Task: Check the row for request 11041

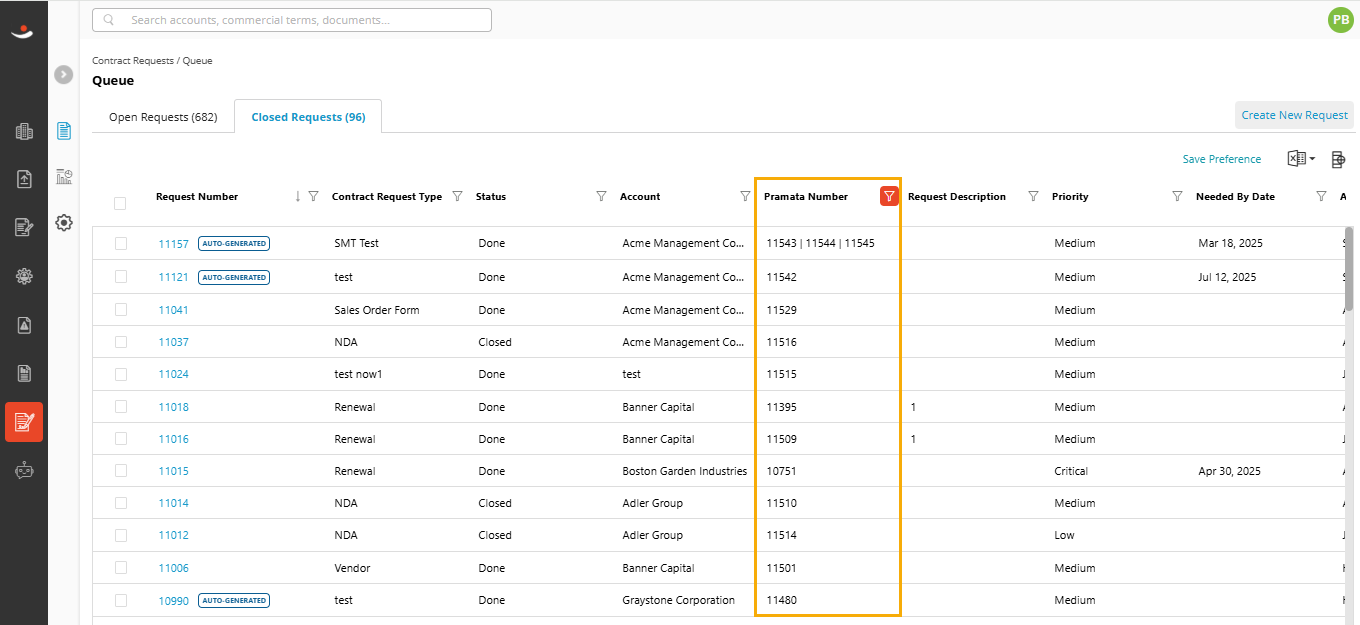Action: 121,310
